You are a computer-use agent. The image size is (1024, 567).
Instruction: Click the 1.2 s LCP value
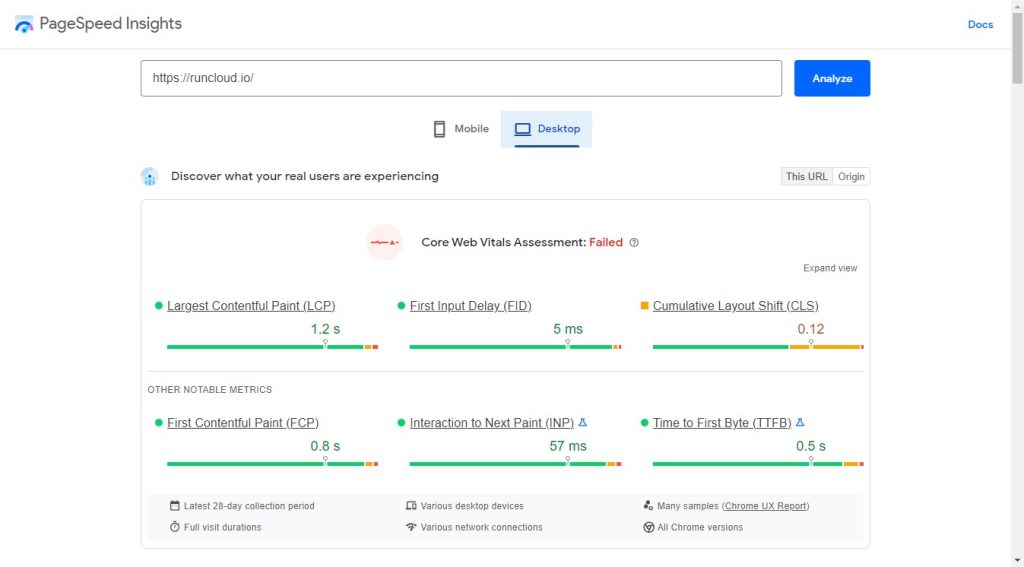(325, 329)
